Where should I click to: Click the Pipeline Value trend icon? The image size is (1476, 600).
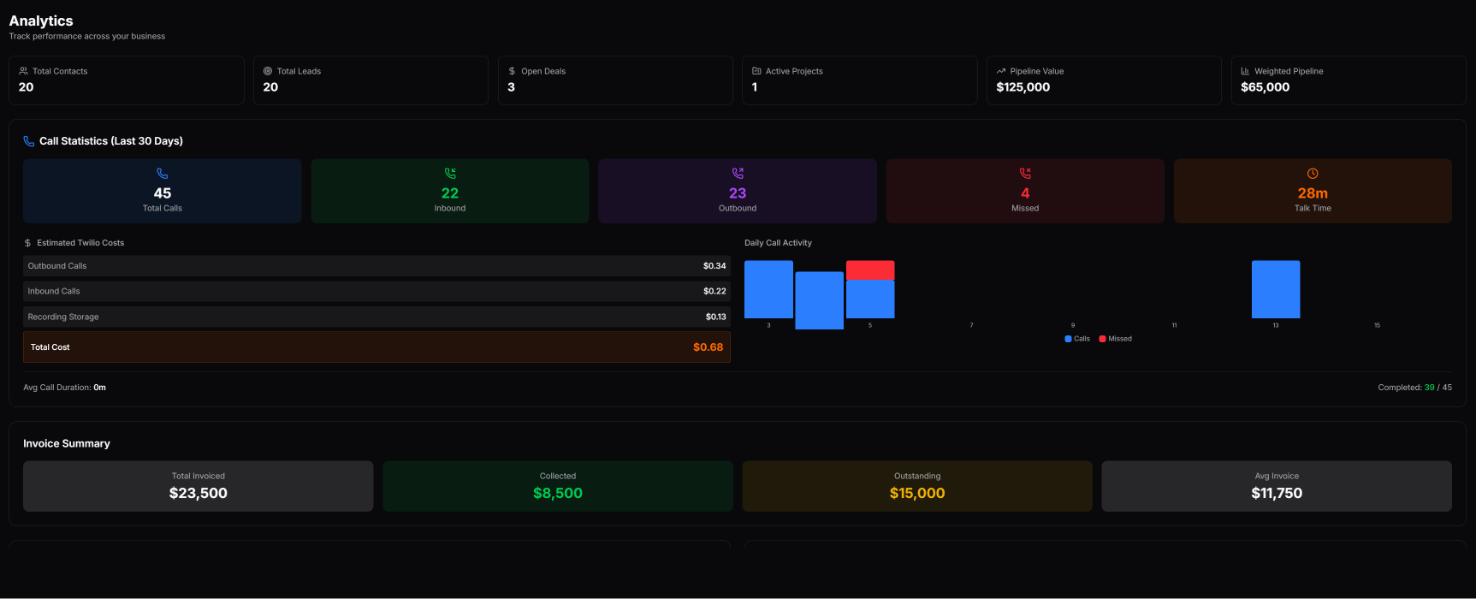click(1001, 71)
